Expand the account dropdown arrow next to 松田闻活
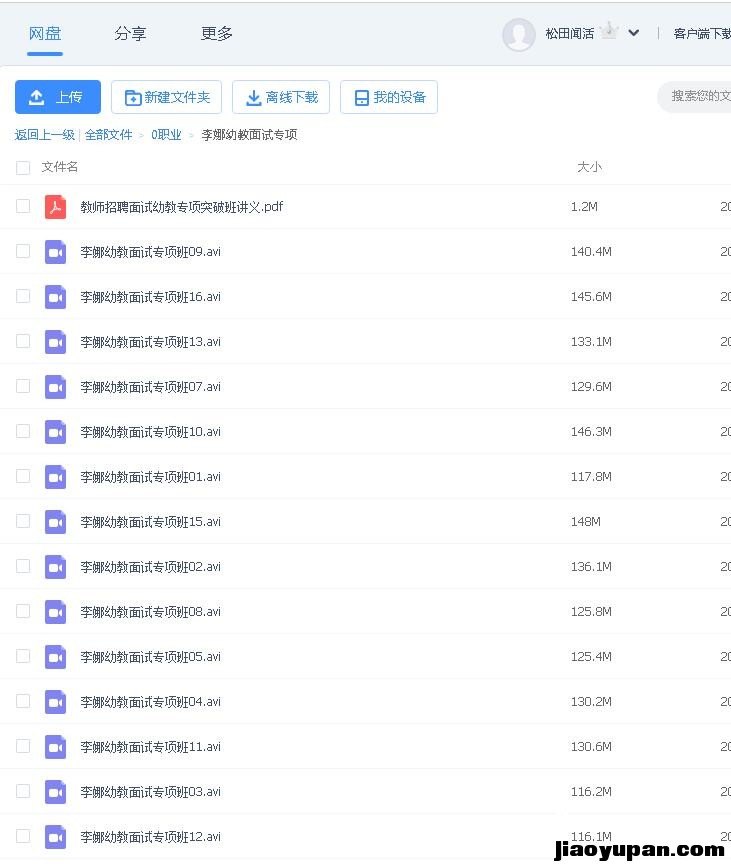 point(634,33)
